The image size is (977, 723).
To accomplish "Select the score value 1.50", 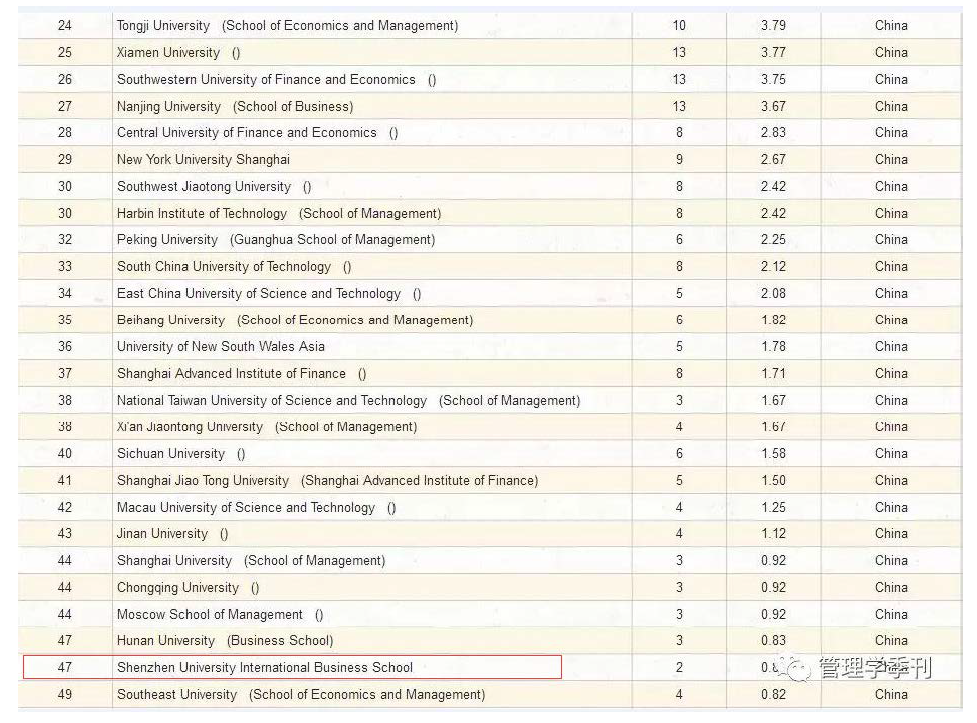I will pyautogui.click(x=773, y=480).
